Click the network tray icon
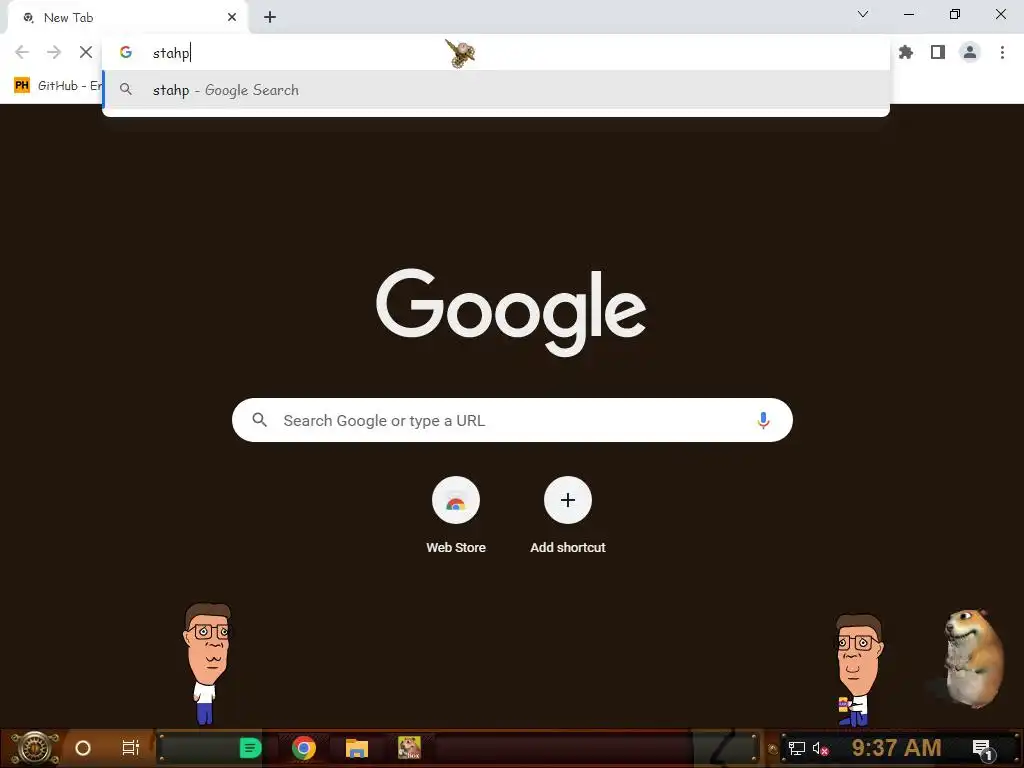Viewport: 1024px width, 768px height. point(796,748)
